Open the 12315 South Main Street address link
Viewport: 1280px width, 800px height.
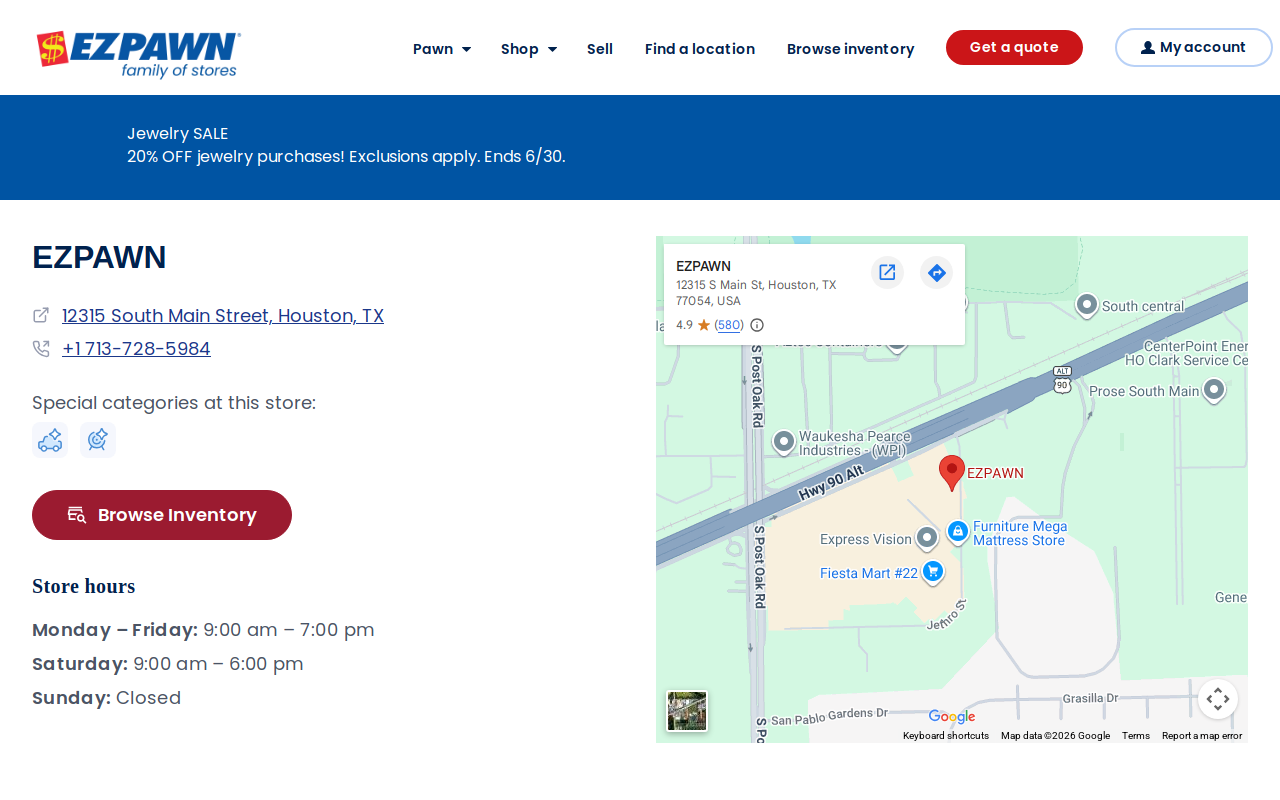coord(223,316)
